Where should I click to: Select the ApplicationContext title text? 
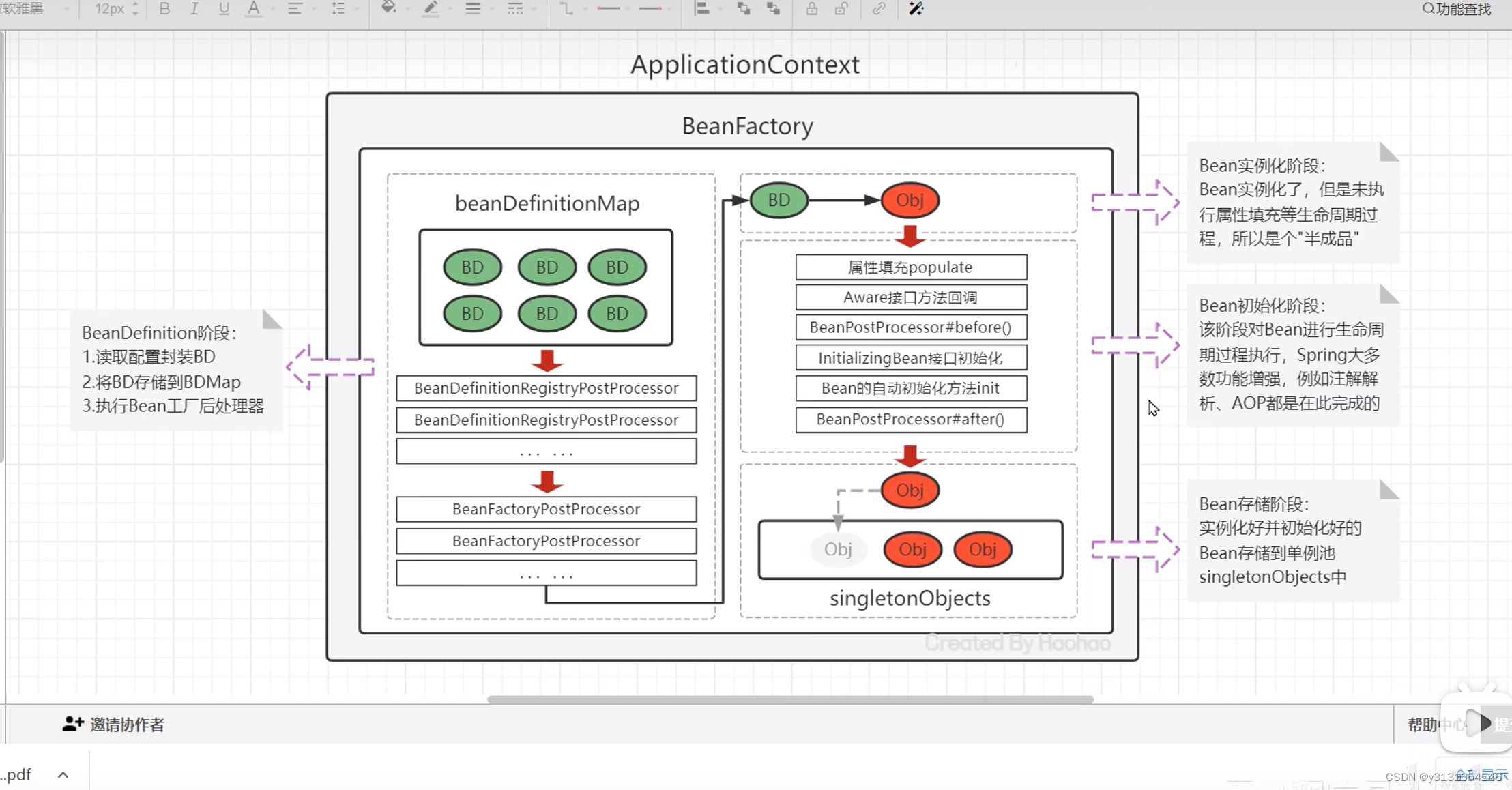(745, 65)
